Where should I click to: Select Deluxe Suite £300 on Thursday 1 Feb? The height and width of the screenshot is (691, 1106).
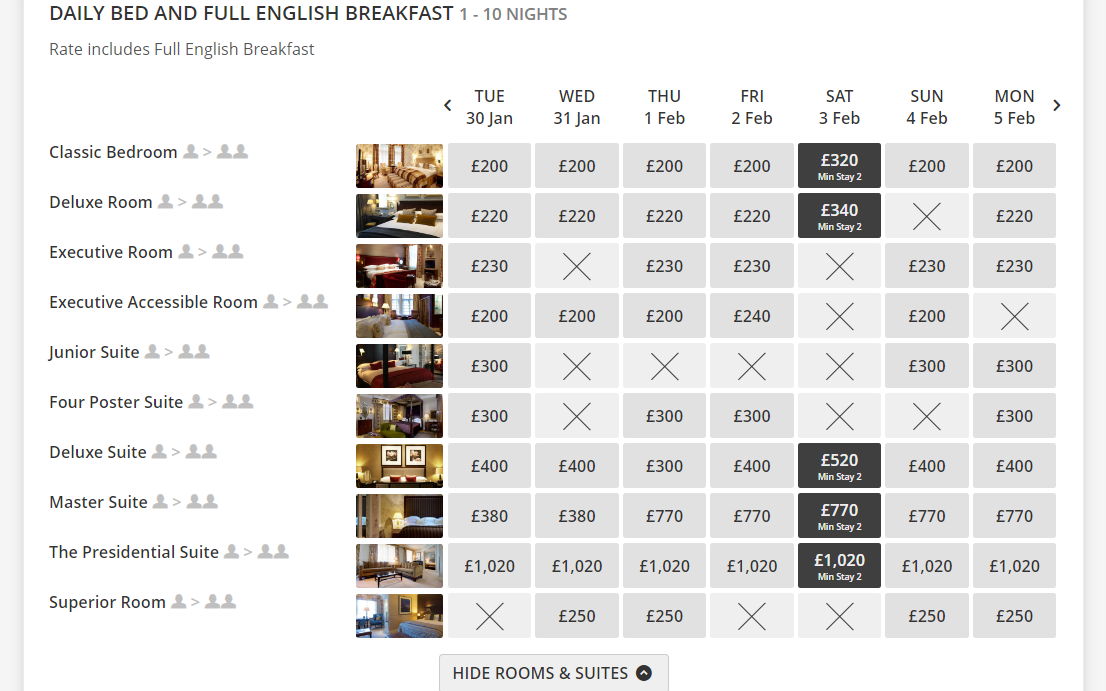[664, 466]
